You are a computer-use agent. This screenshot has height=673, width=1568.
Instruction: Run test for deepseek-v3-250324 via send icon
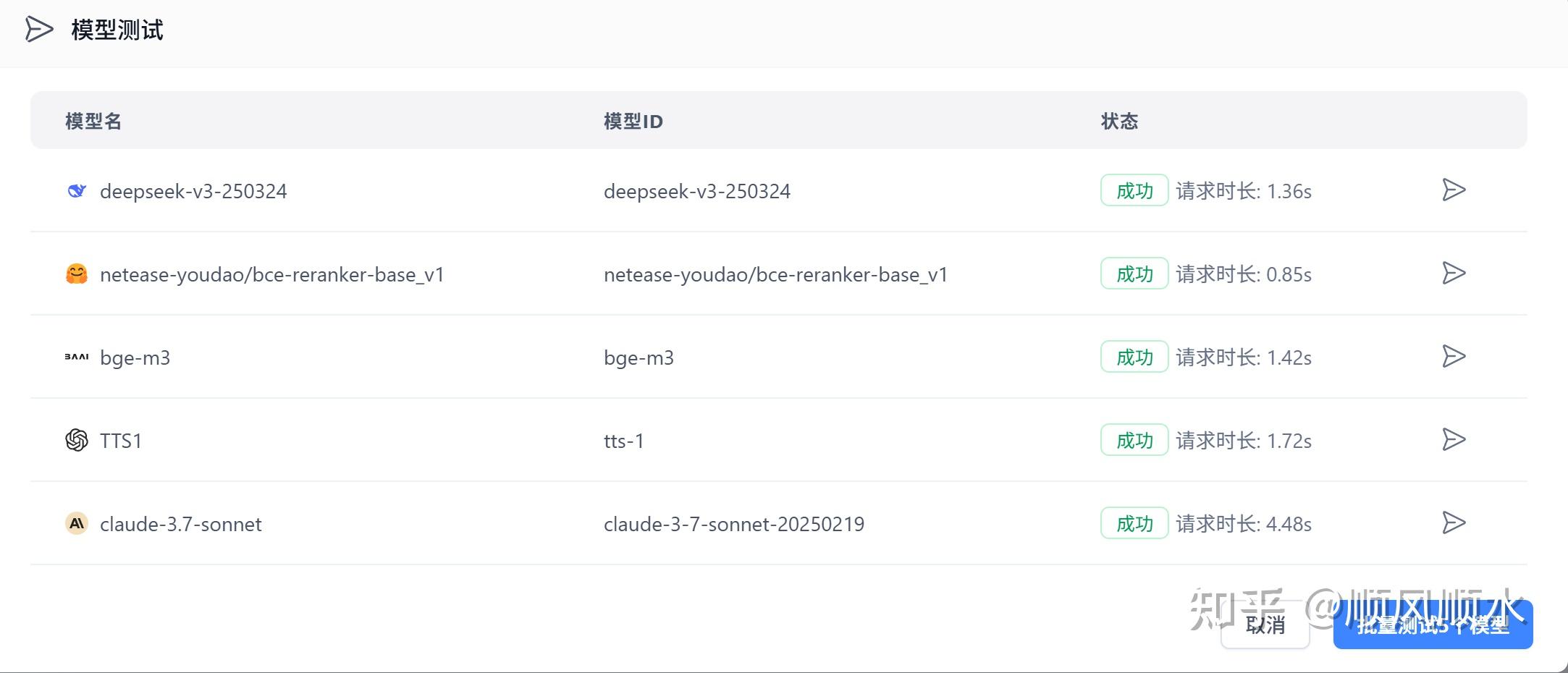pyautogui.click(x=1454, y=190)
